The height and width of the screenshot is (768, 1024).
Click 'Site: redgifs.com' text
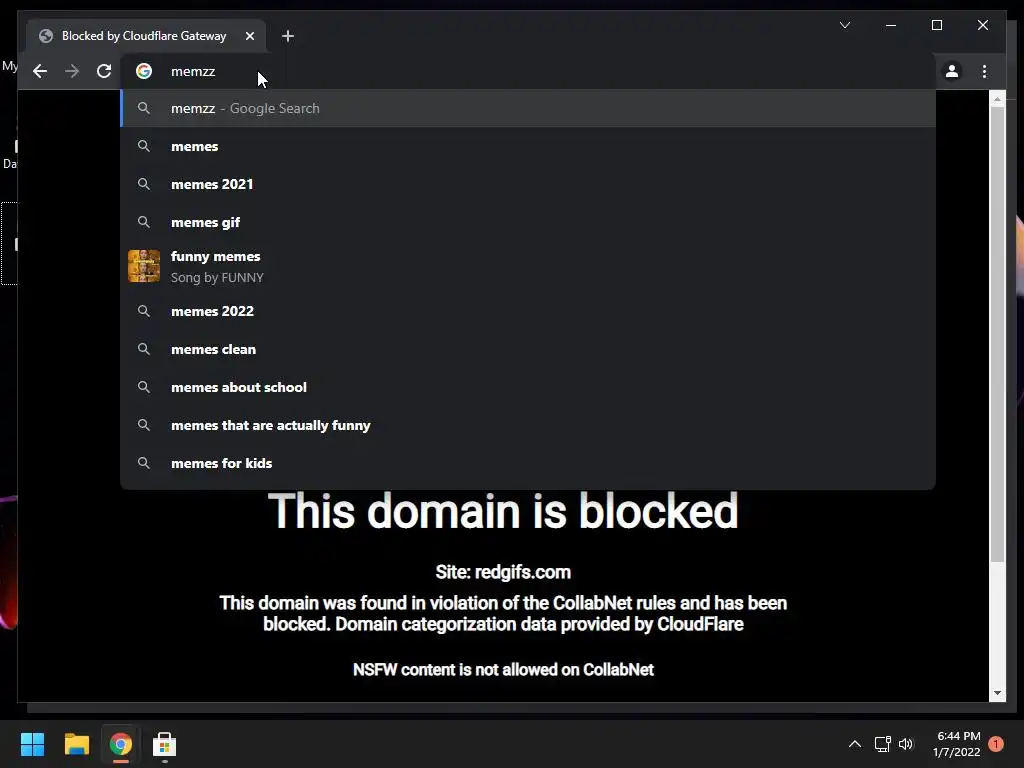[x=503, y=572]
